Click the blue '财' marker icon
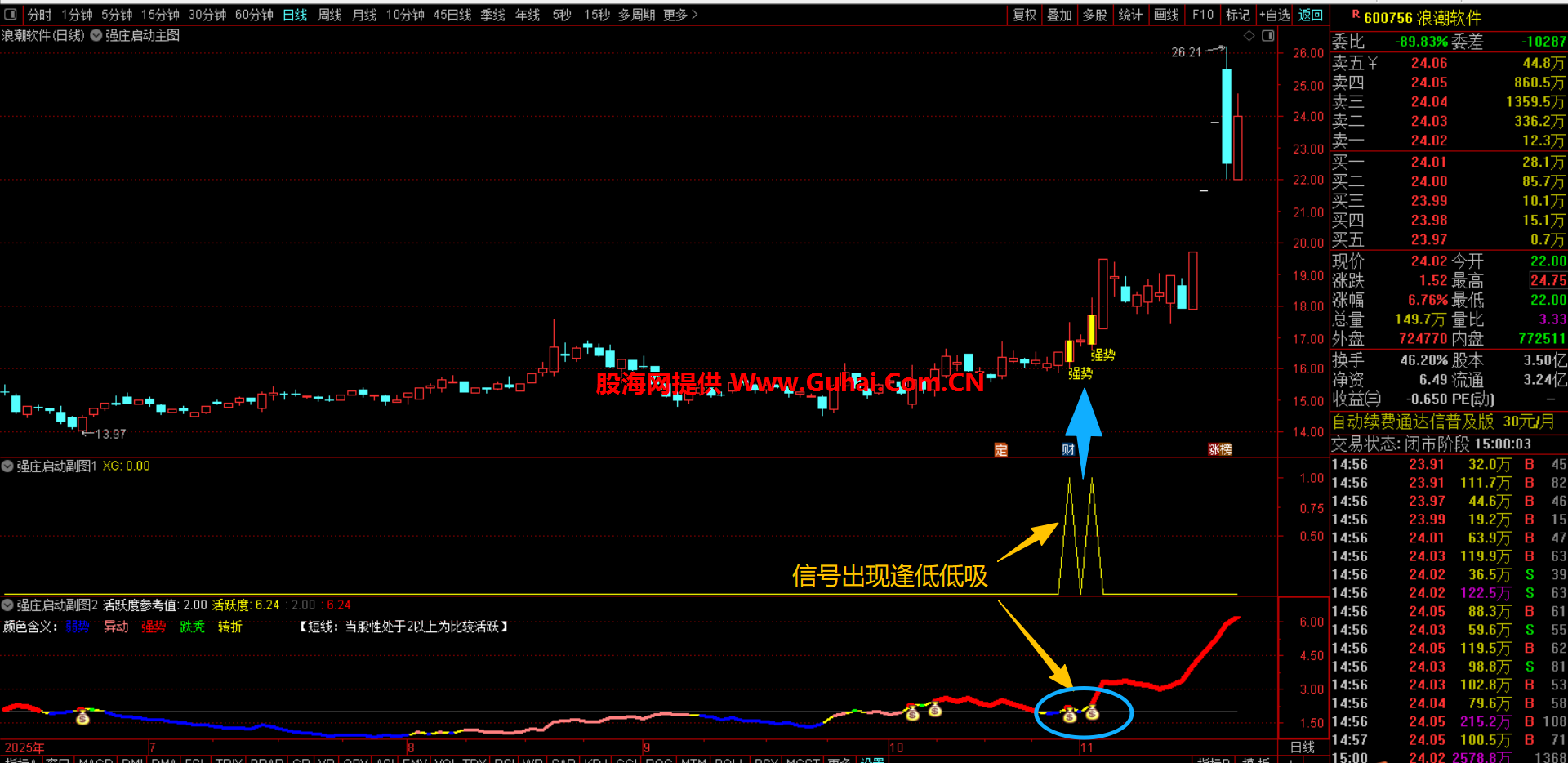1568x763 pixels. click(x=1068, y=450)
